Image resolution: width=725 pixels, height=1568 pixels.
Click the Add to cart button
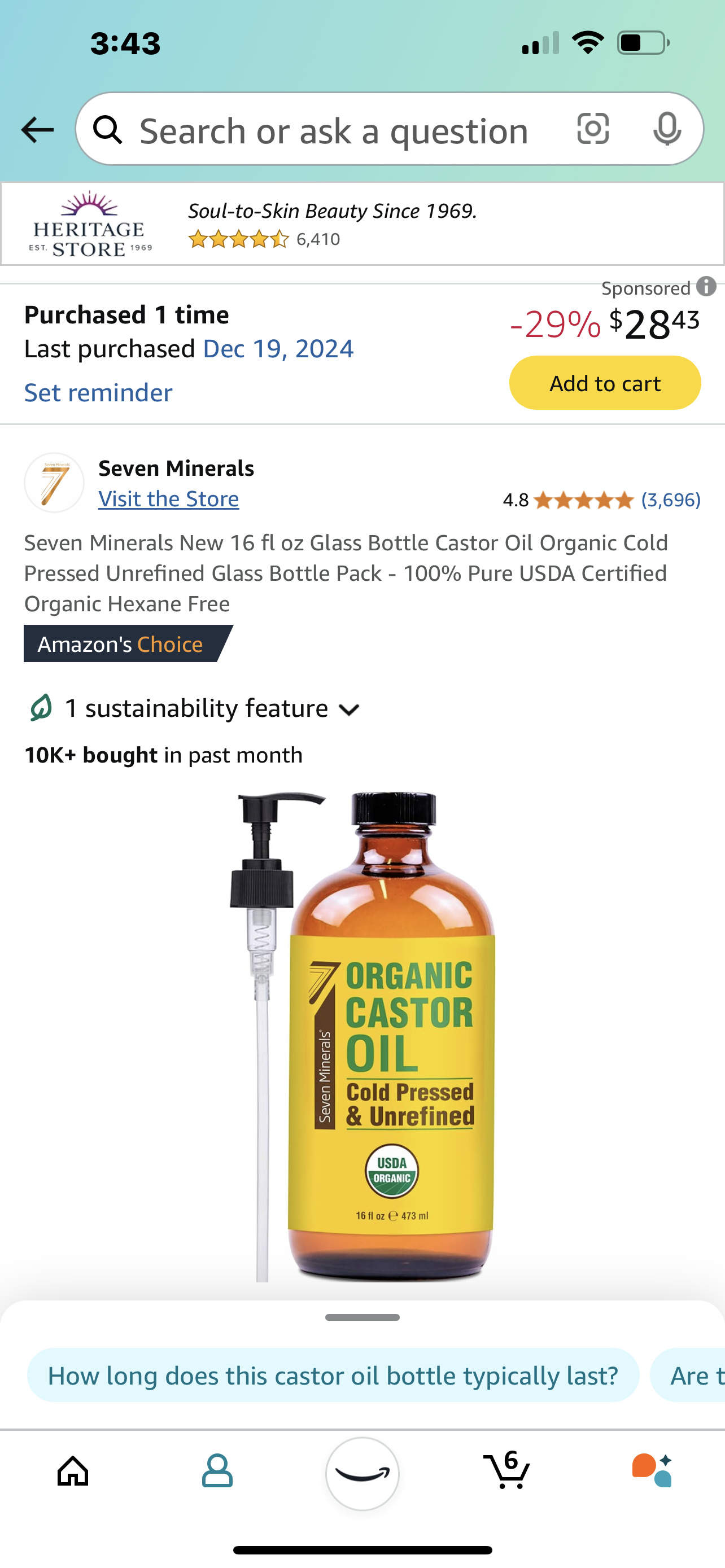[605, 383]
